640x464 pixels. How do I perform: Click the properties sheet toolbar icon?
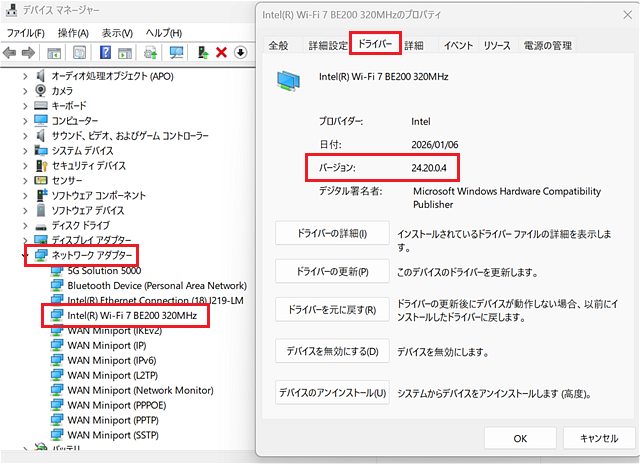(79, 53)
